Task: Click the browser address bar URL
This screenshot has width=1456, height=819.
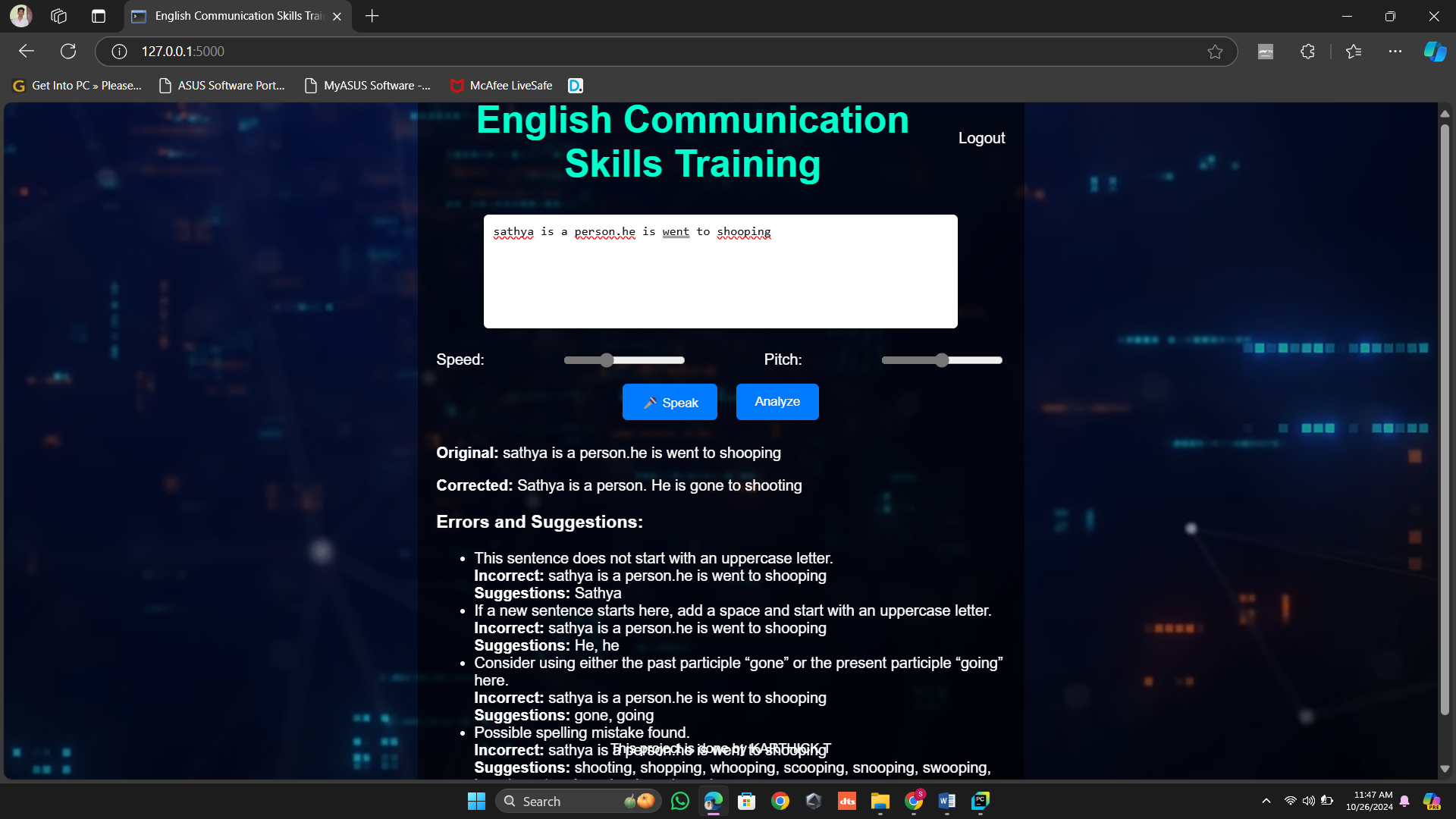Action: pos(183,52)
